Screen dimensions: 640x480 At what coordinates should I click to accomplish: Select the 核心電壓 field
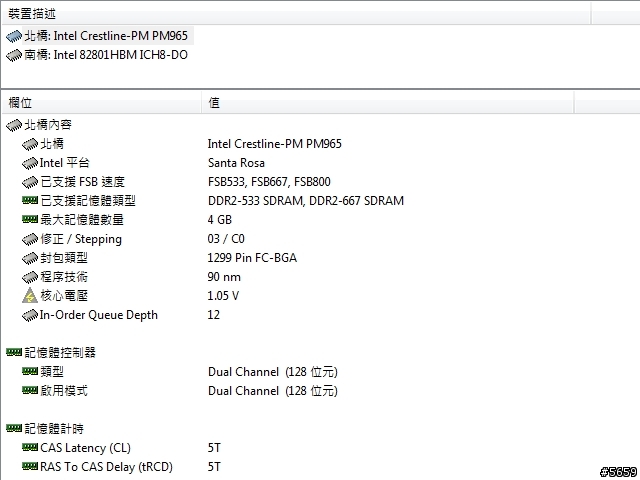coord(64,296)
